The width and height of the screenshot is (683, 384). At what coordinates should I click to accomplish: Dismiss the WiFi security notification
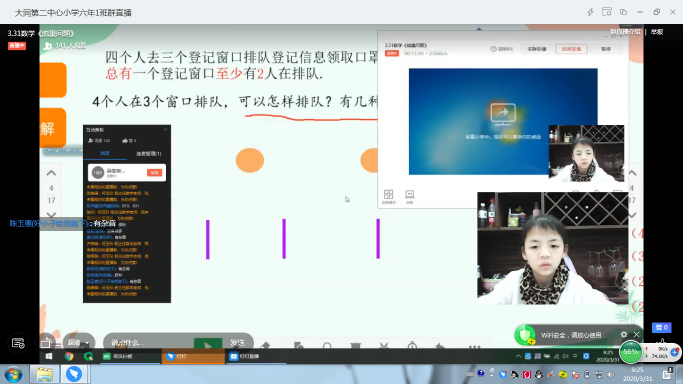tap(636, 334)
